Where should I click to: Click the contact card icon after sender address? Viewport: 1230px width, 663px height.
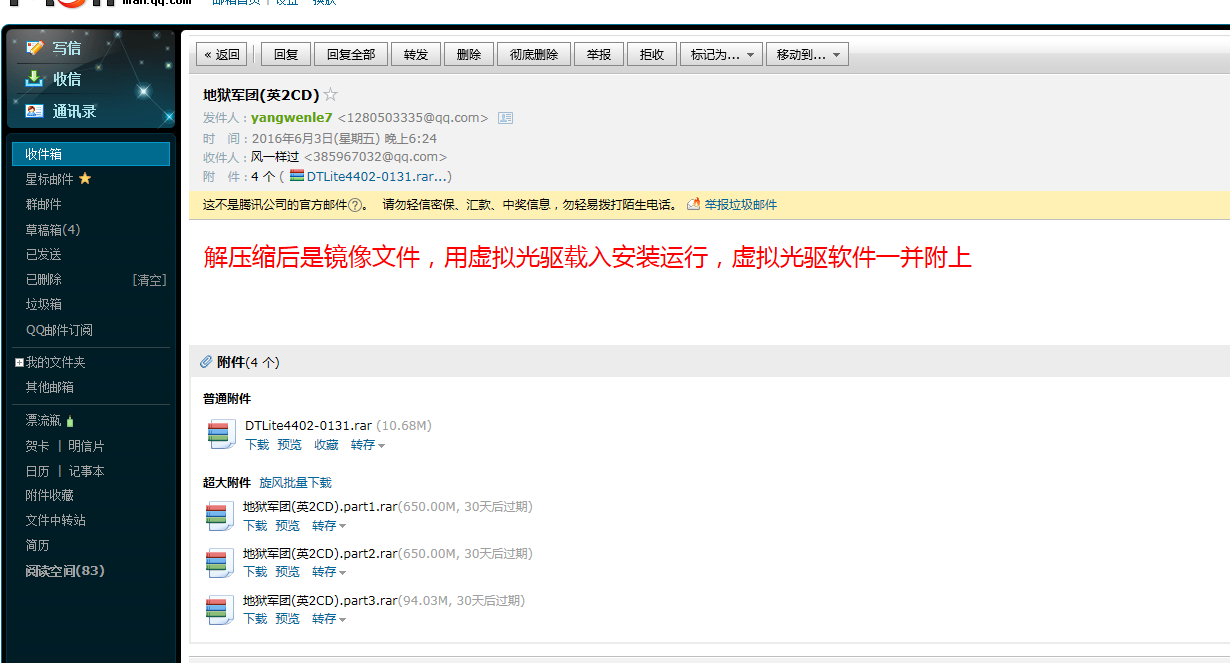coord(505,118)
